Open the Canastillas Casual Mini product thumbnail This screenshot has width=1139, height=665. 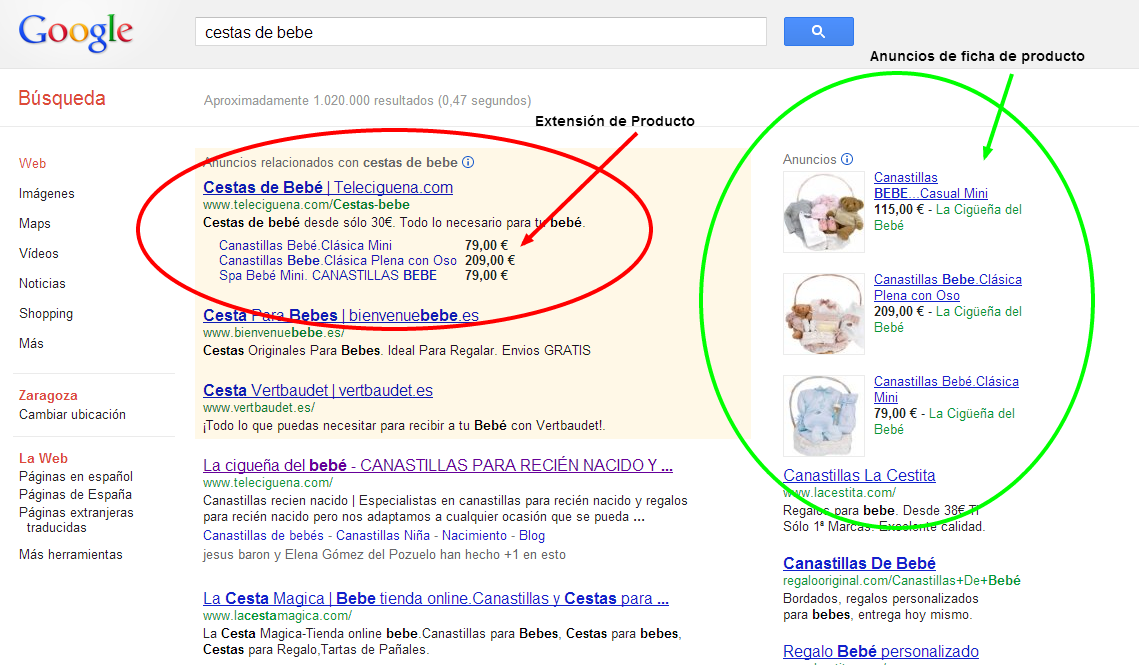pos(823,212)
